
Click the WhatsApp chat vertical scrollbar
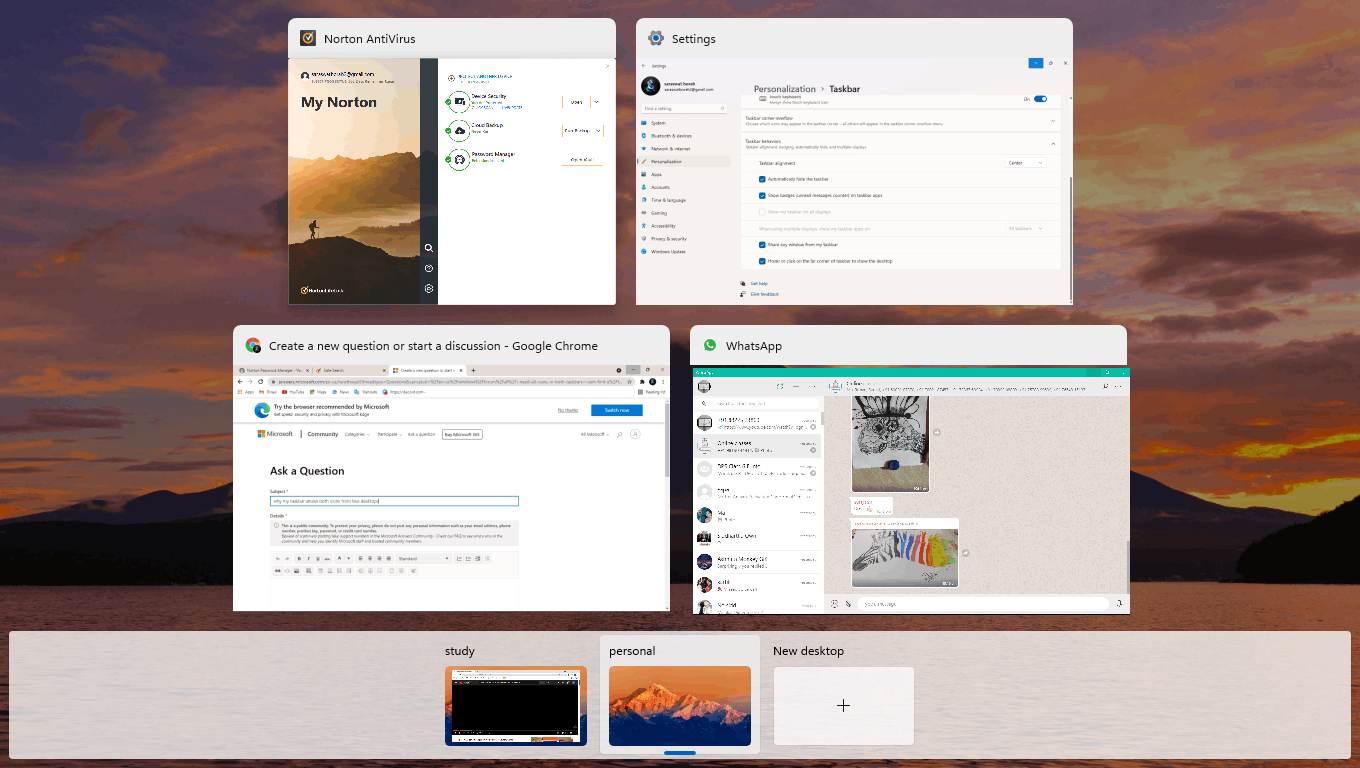tap(1128, 565)
